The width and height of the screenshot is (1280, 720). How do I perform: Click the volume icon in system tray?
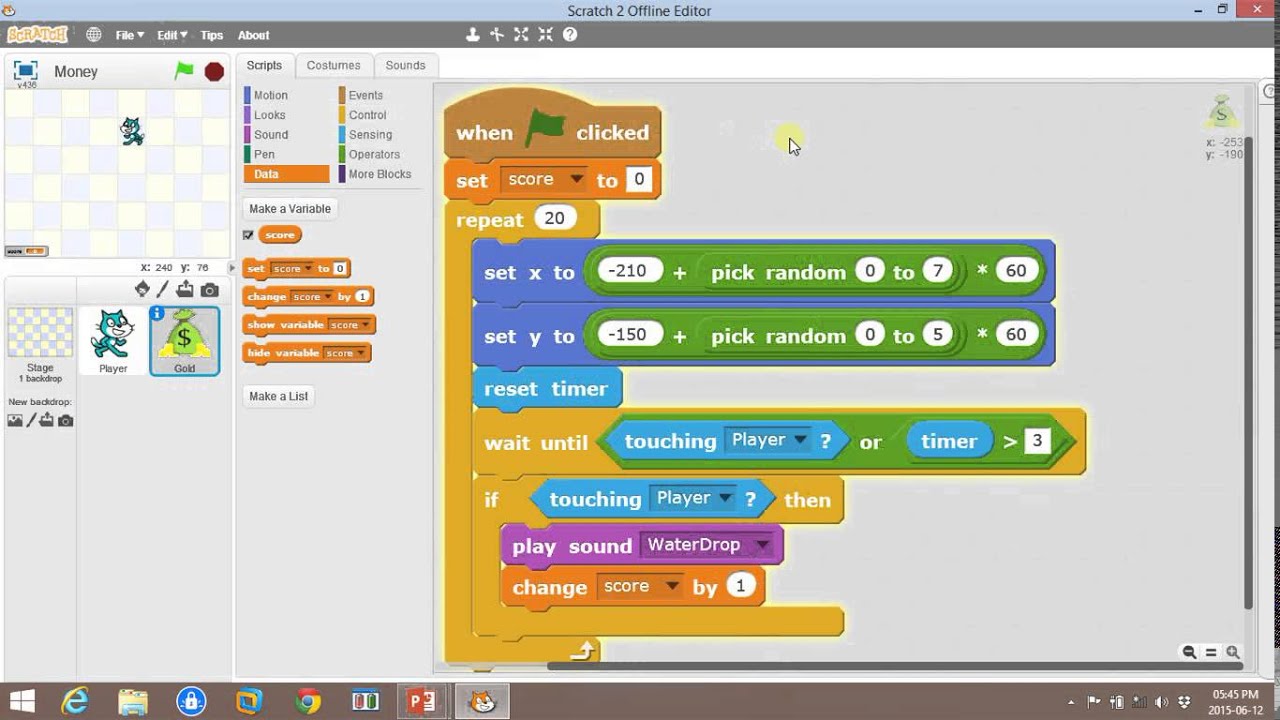(x=1161, y=701)
